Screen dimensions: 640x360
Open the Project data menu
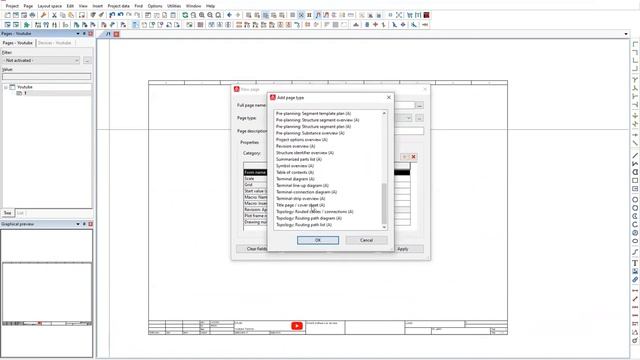(x=118, y=6)
